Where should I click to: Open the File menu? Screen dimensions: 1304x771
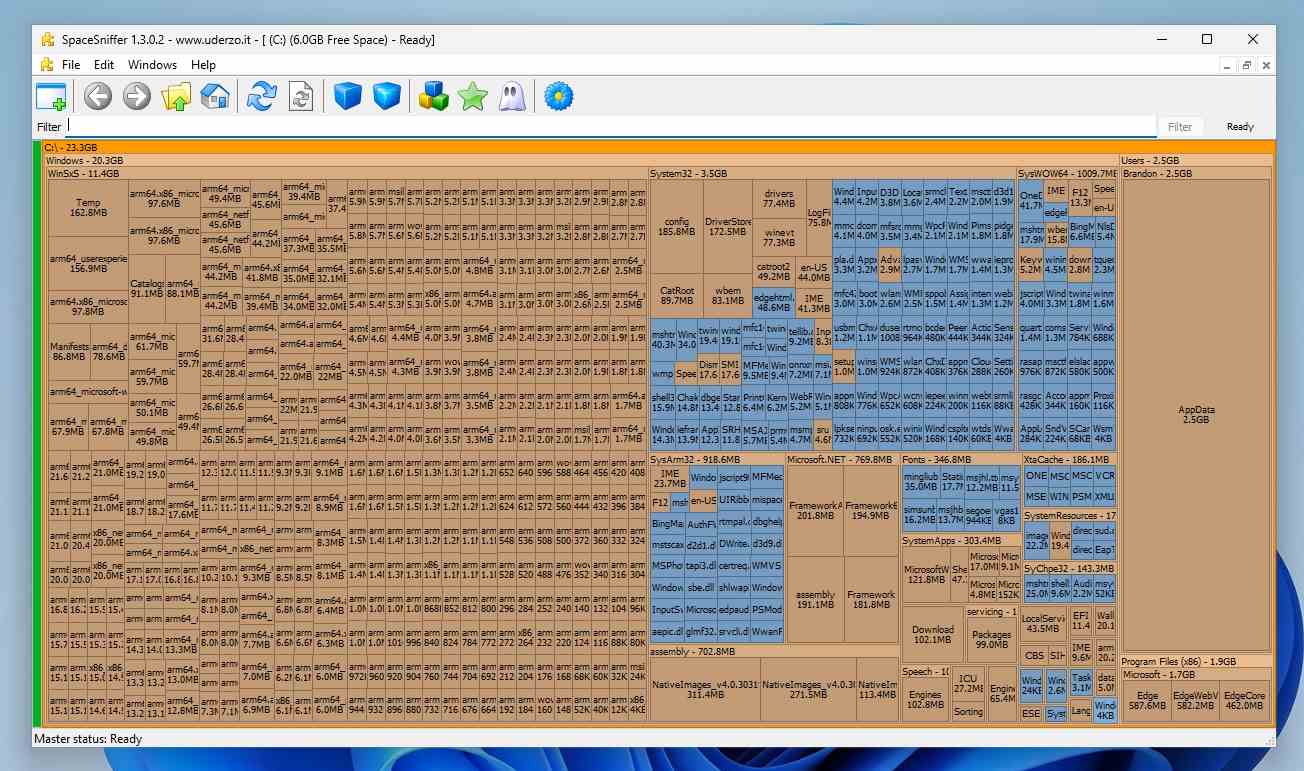click(71, 65)
